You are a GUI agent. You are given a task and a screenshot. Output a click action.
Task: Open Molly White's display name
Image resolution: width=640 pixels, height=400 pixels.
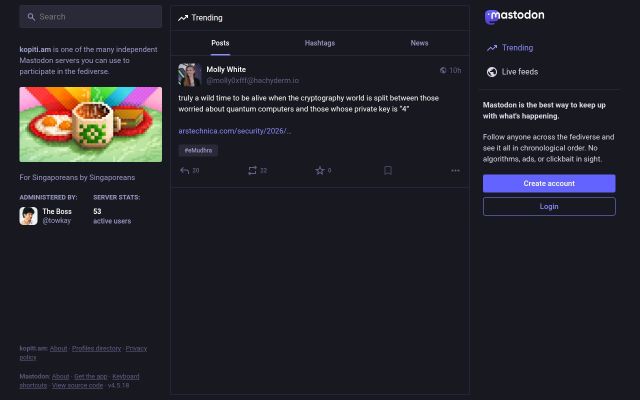(x=226, y=69)
